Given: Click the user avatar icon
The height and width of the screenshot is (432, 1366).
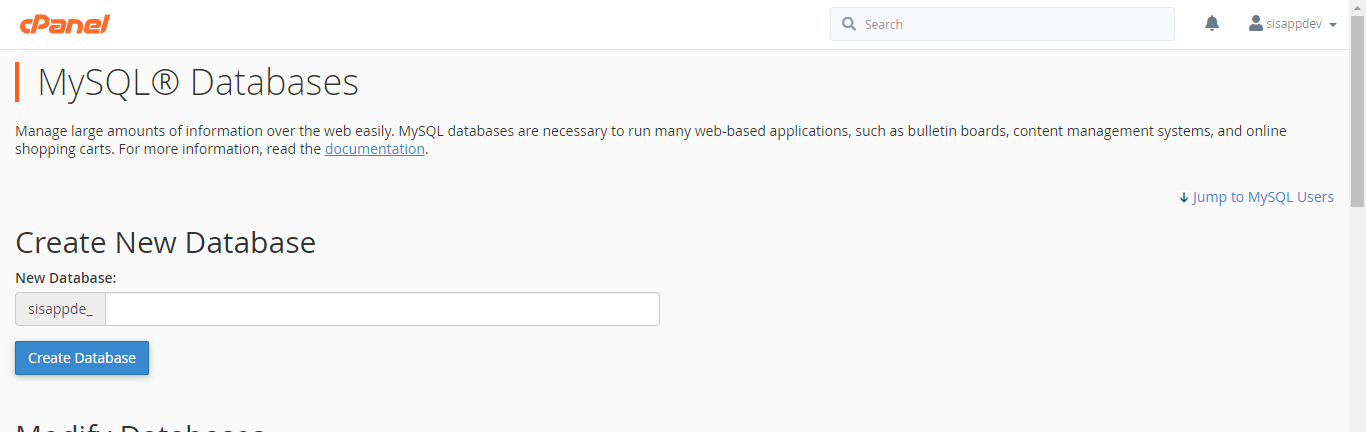Looking at the screenshot, I should [x=1256, y=23].
